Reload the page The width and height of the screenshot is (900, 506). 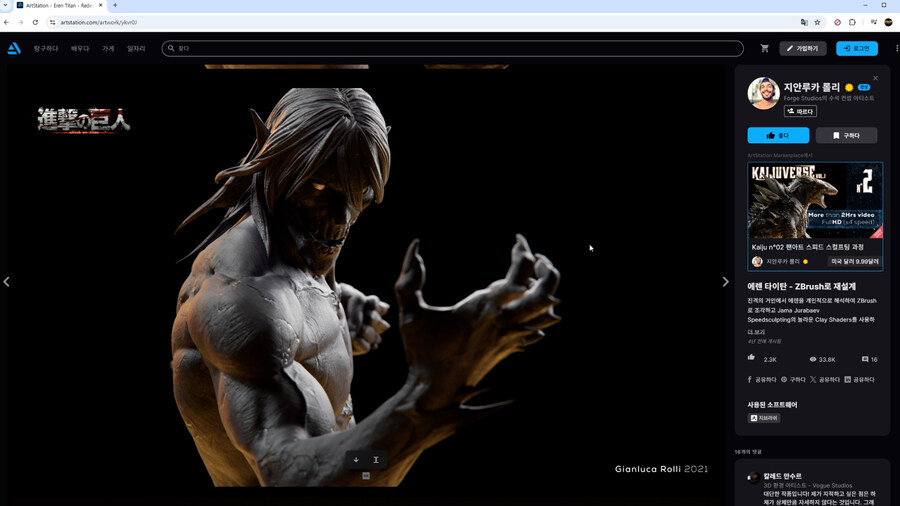coord(36,22)
